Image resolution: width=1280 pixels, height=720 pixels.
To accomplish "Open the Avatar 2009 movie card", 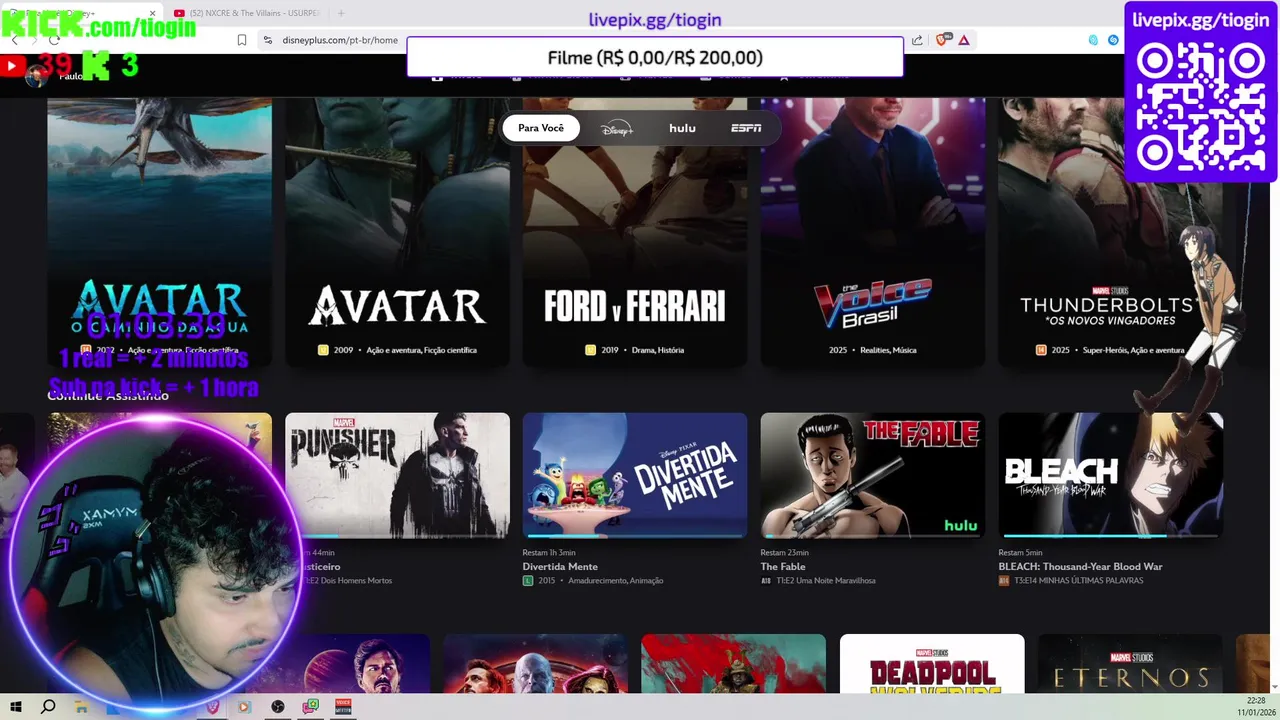I will pyautogui.click(x=398, y=232).
